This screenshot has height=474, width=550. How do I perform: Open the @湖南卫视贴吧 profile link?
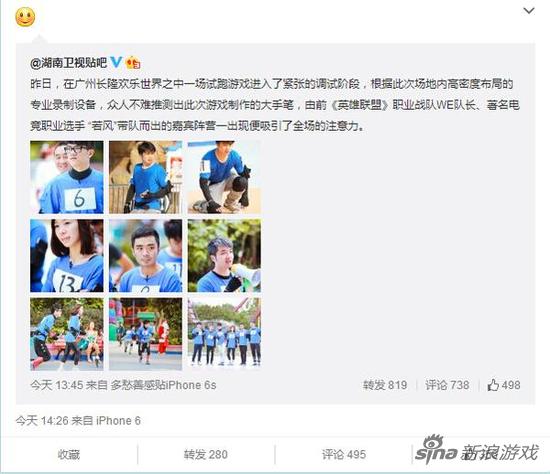[69, 63]
